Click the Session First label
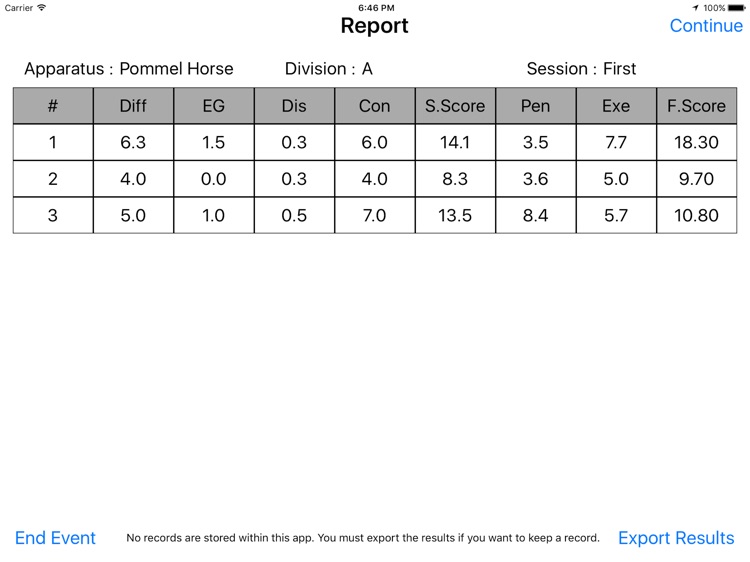Image resolution: width=750 pixels, height=562 pixels. coord(581,69)
